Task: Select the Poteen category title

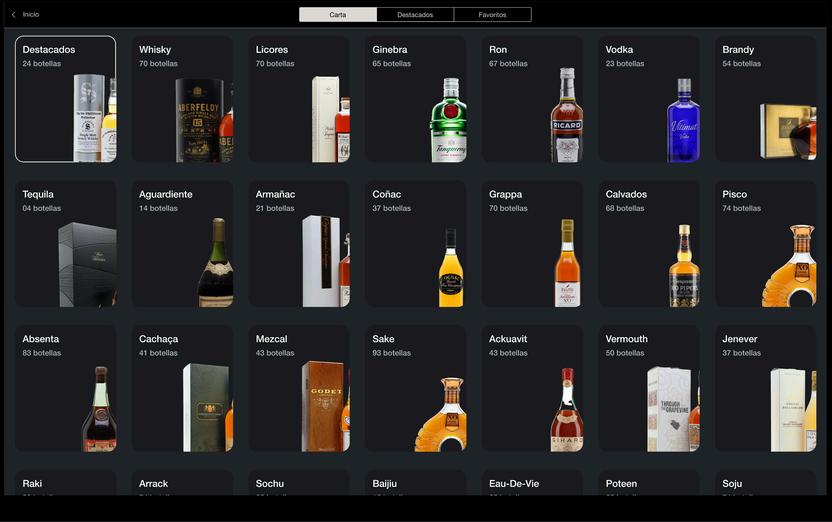Action: [621, 483]
